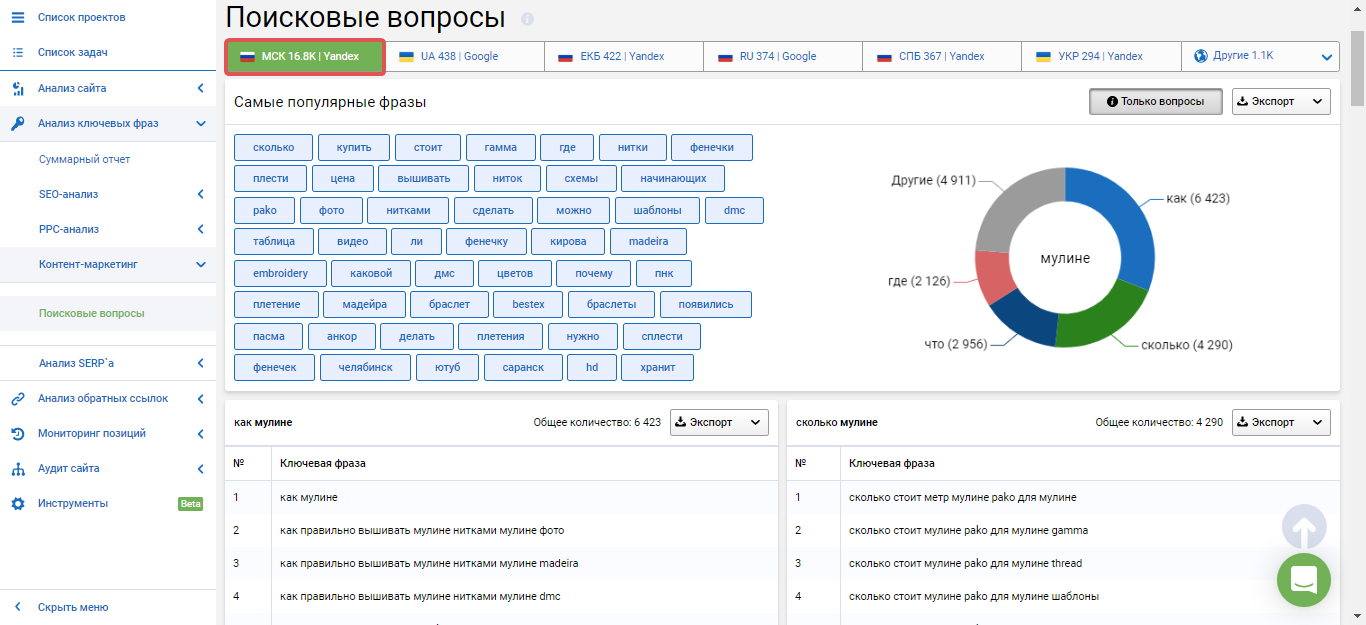This screenshot has height=625, width=1366.
Task: Click the ютуб phrase tag
Action: pos(448,367)
